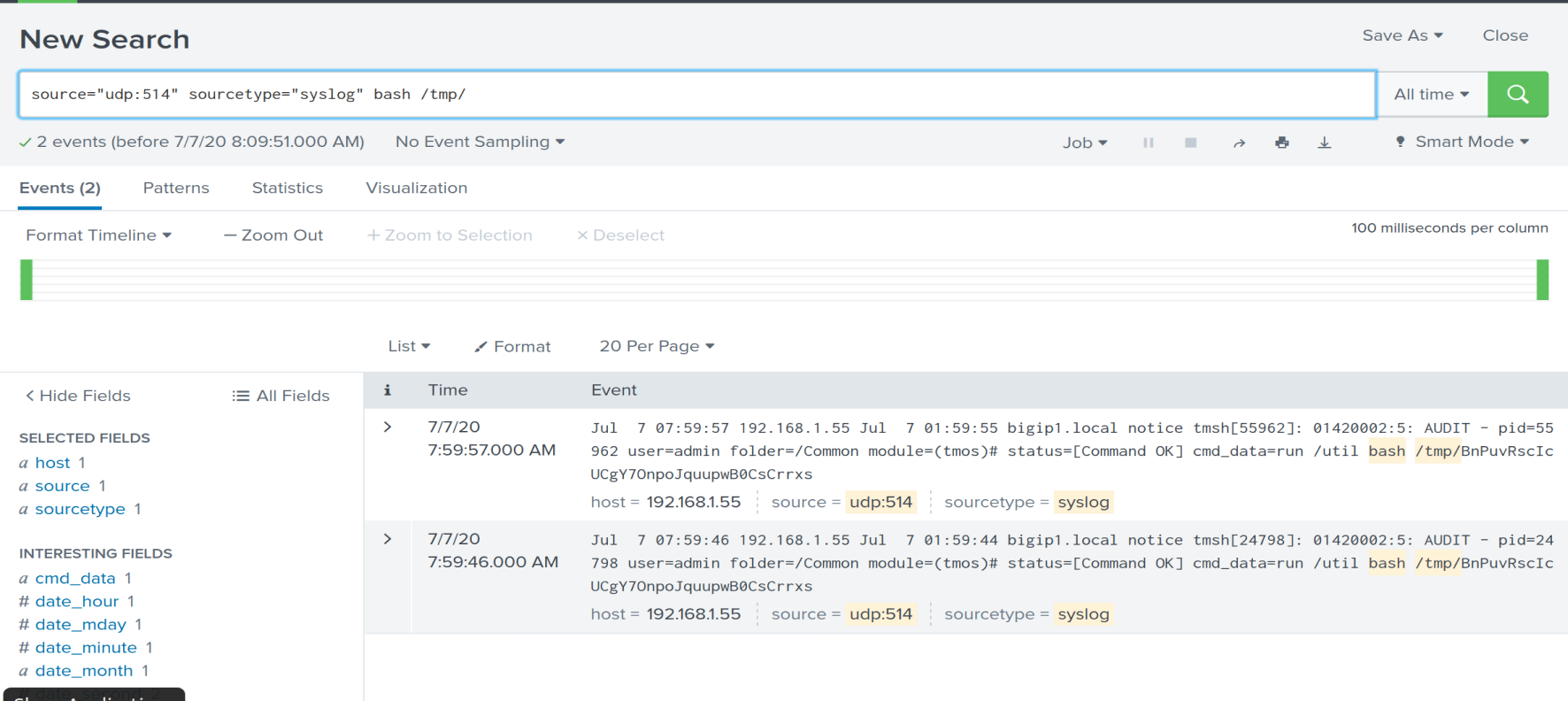Screen dimensions: 1568x701
Task: Click Hide Fields link
Action: click(78, 396)
